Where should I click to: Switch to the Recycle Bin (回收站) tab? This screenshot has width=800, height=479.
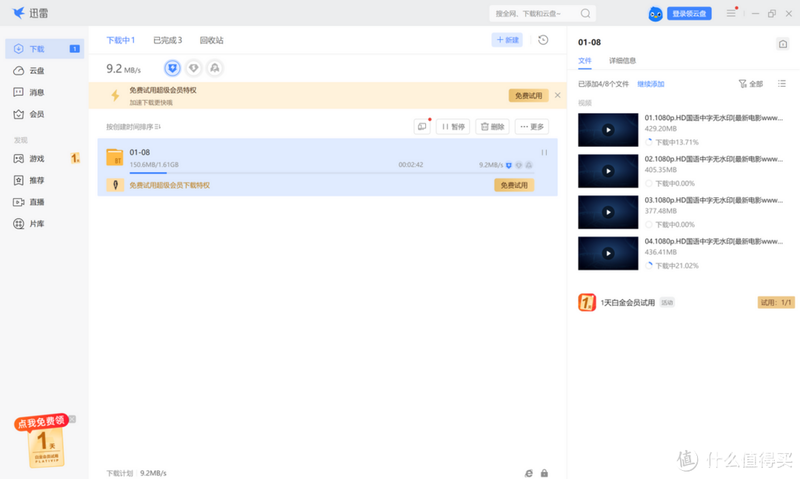tap(211, 40)
